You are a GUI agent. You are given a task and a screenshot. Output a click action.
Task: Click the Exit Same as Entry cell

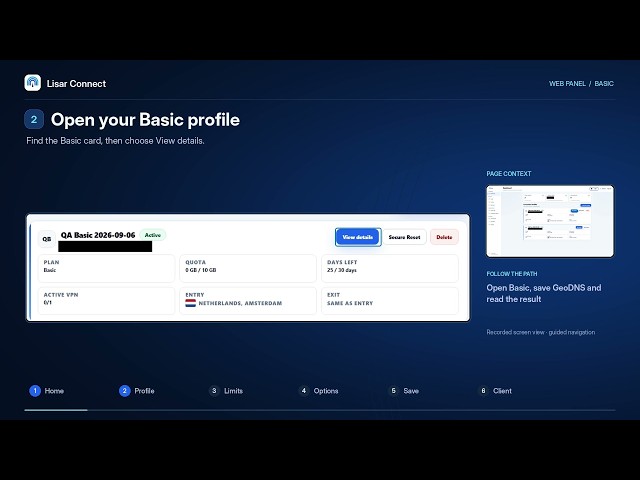(390, 301)
